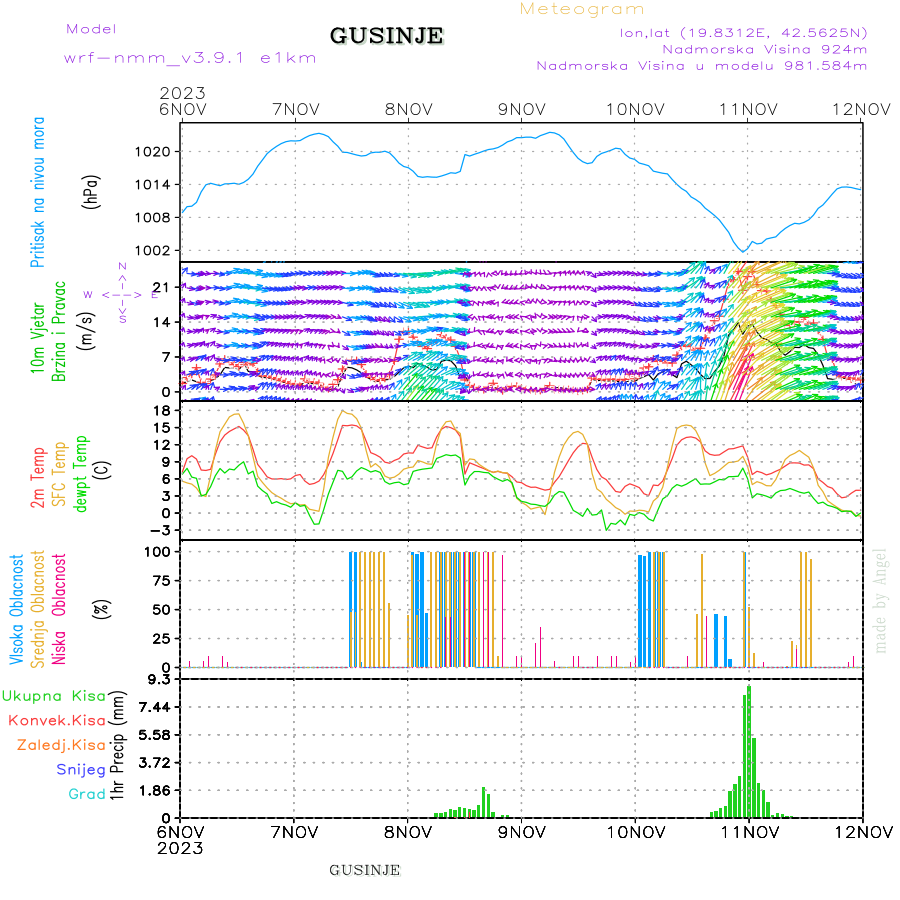This screenshot has width=900, height=900.
Task: Click the 12NOV label on top axis
Action: 862,109
